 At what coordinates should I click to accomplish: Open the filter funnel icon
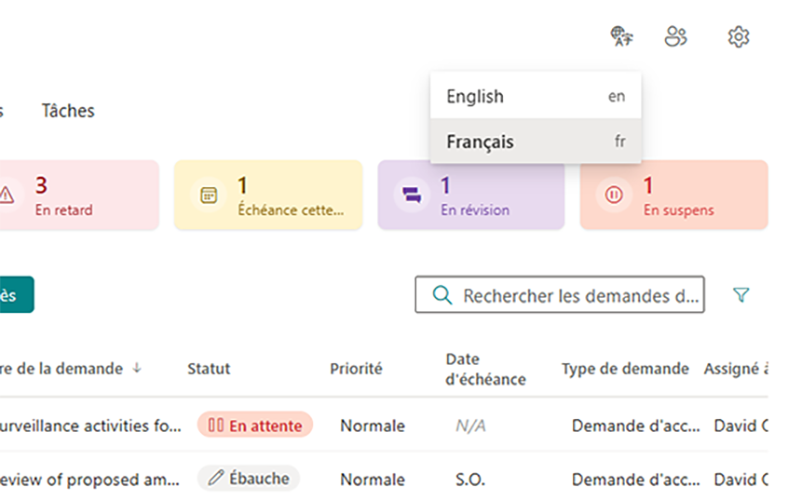tap(741, 294)
